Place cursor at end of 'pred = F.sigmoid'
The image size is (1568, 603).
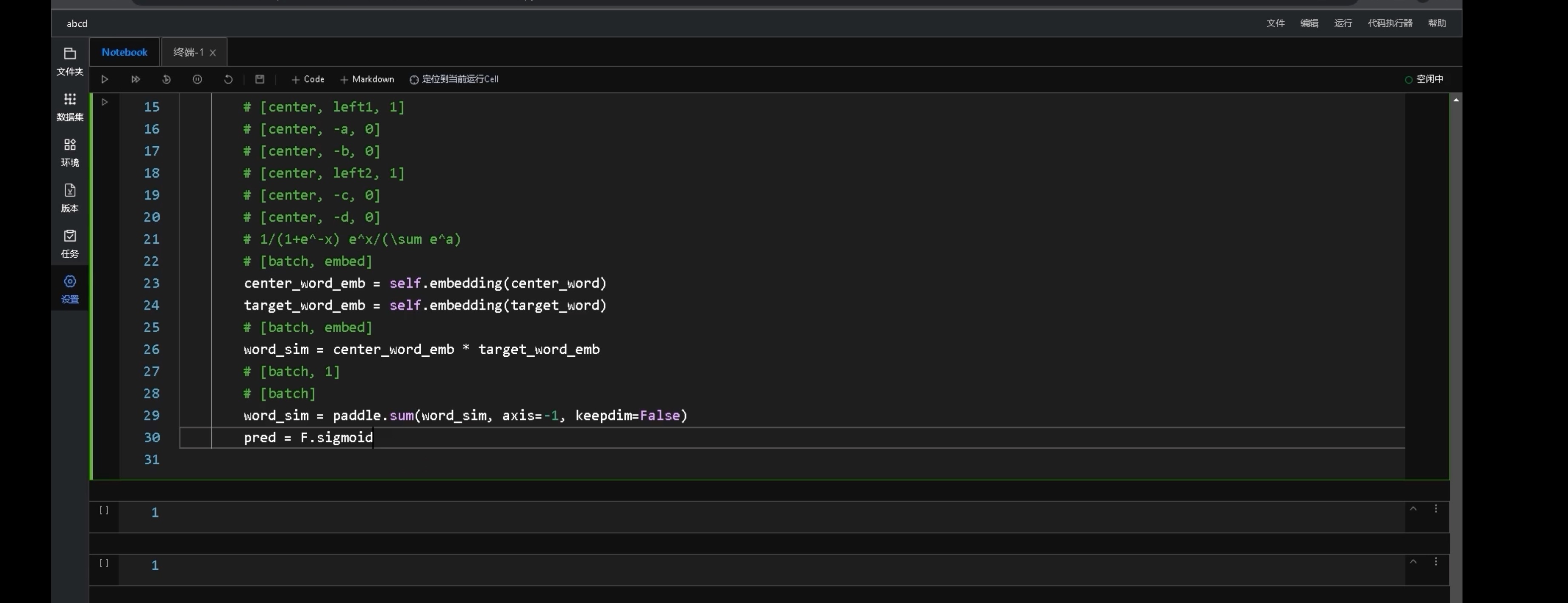(373, 438)
